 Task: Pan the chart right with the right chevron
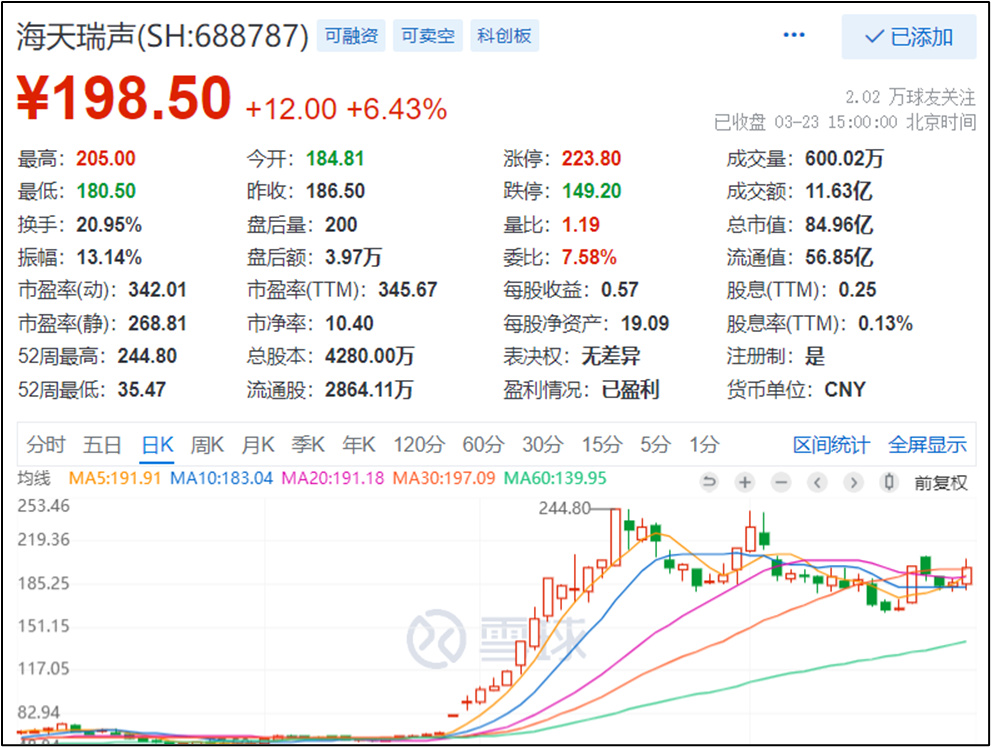pyautogui.click(x=853, y=482)
